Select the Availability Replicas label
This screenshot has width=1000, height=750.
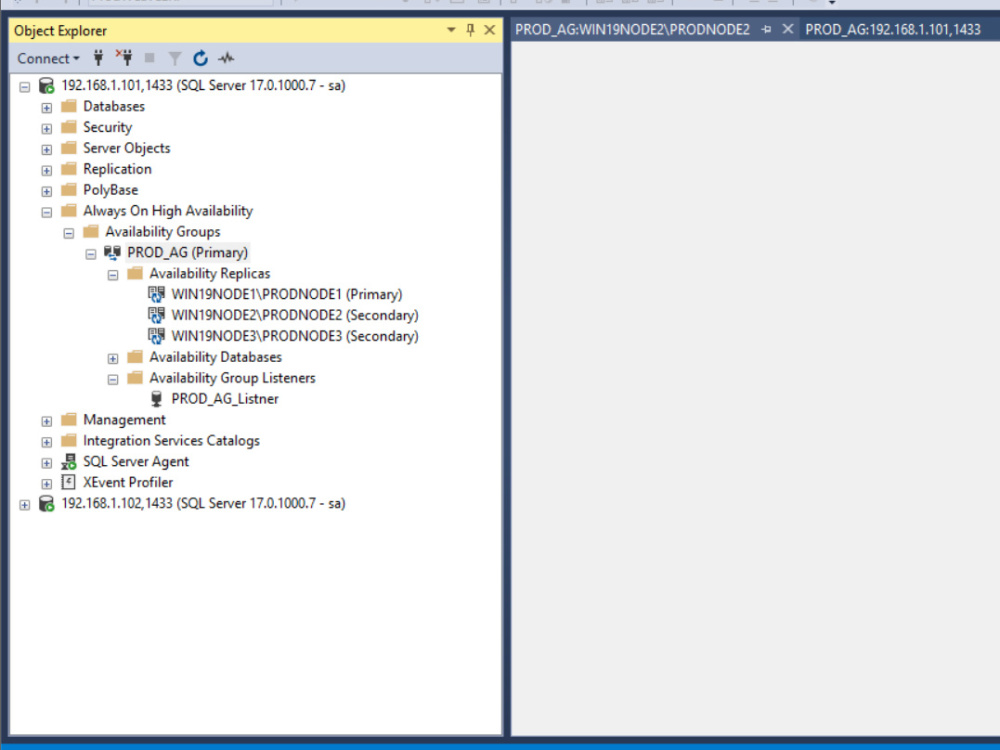pos(210,274)
